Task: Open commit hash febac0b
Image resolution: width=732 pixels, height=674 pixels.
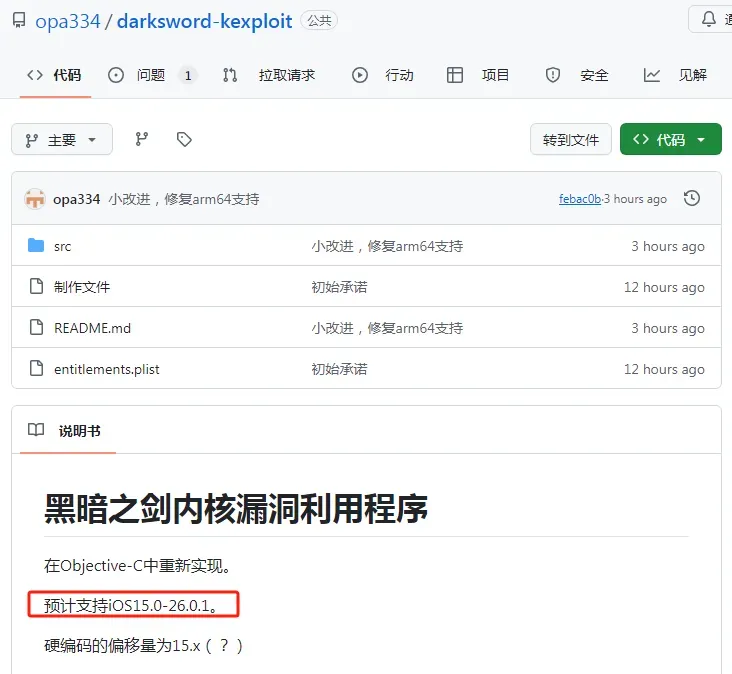Action: pyautogui.click(x=580, y=199)
